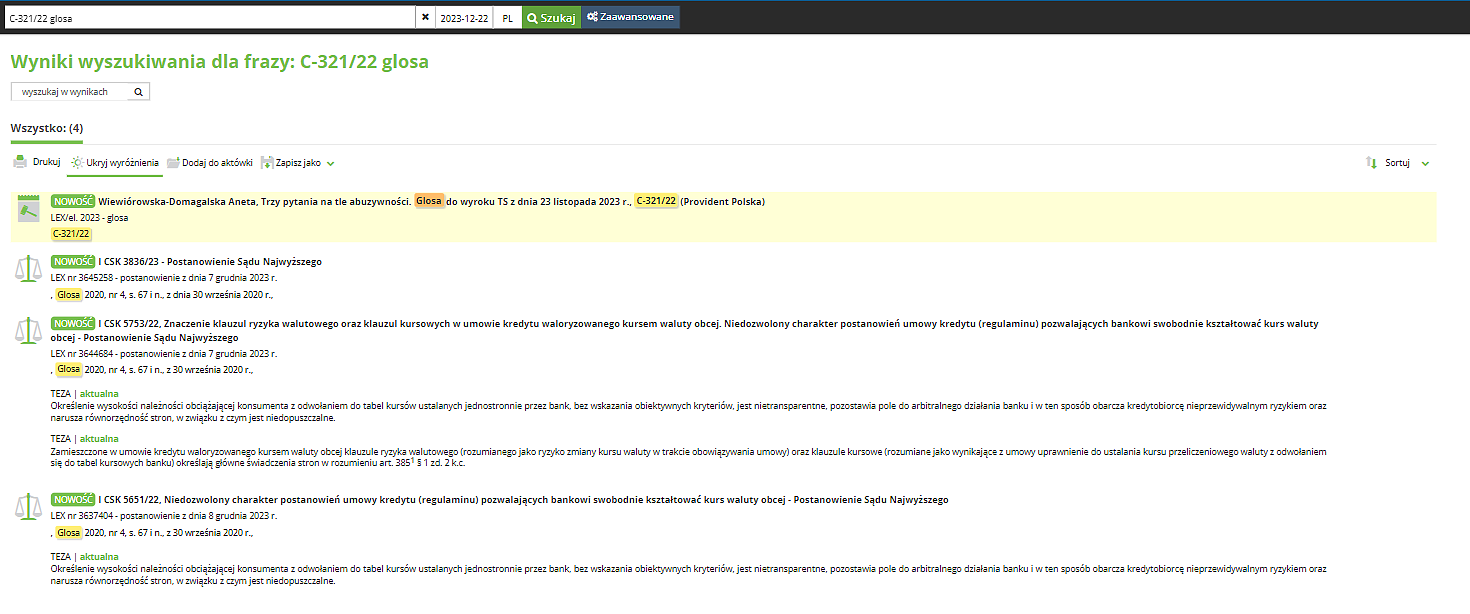Click the 'Dodaj do aktówki' folder icon
1470x614 pixels.
[x=174, y=162]
